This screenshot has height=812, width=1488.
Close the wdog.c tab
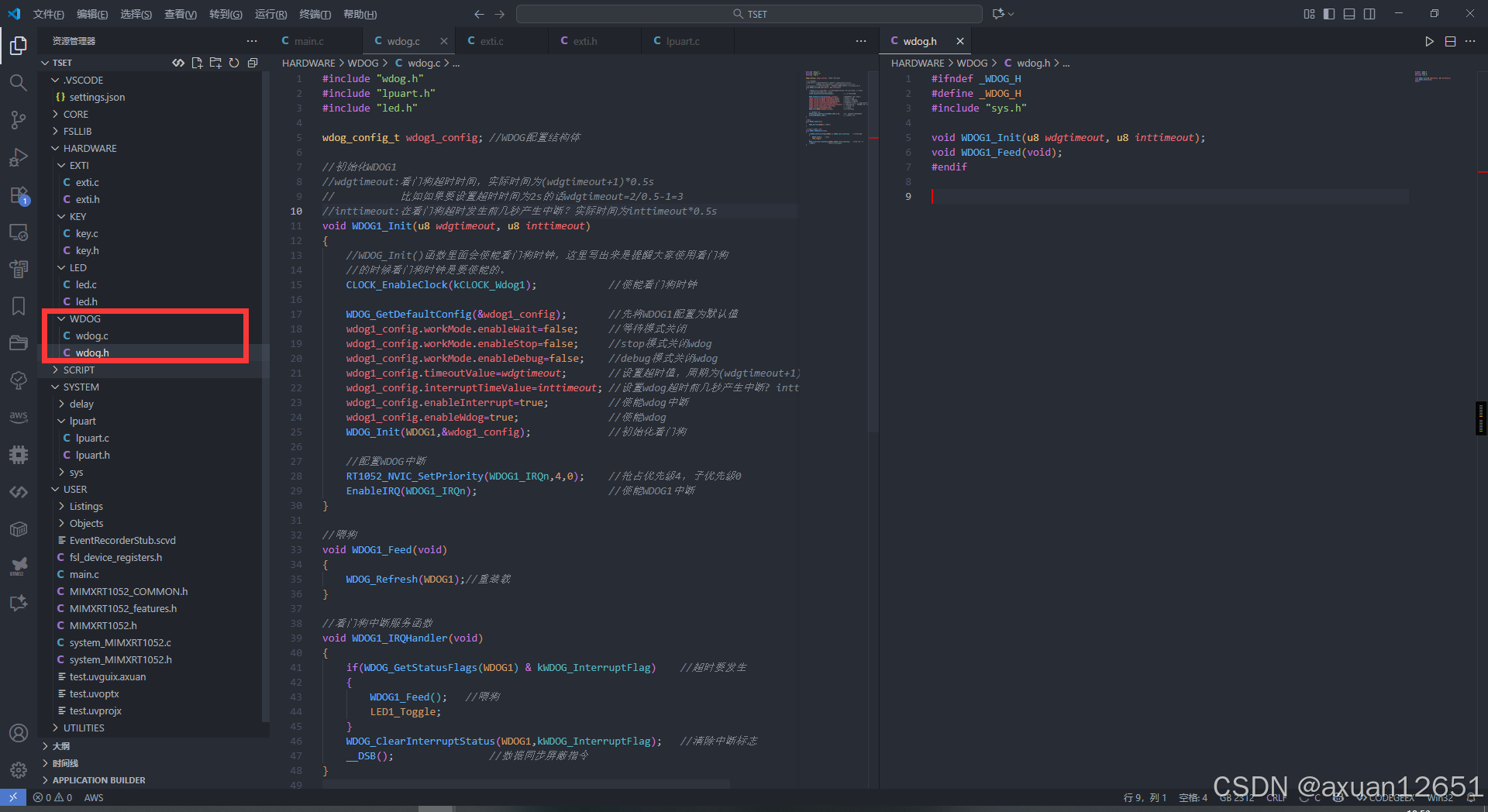pos(443,41)
